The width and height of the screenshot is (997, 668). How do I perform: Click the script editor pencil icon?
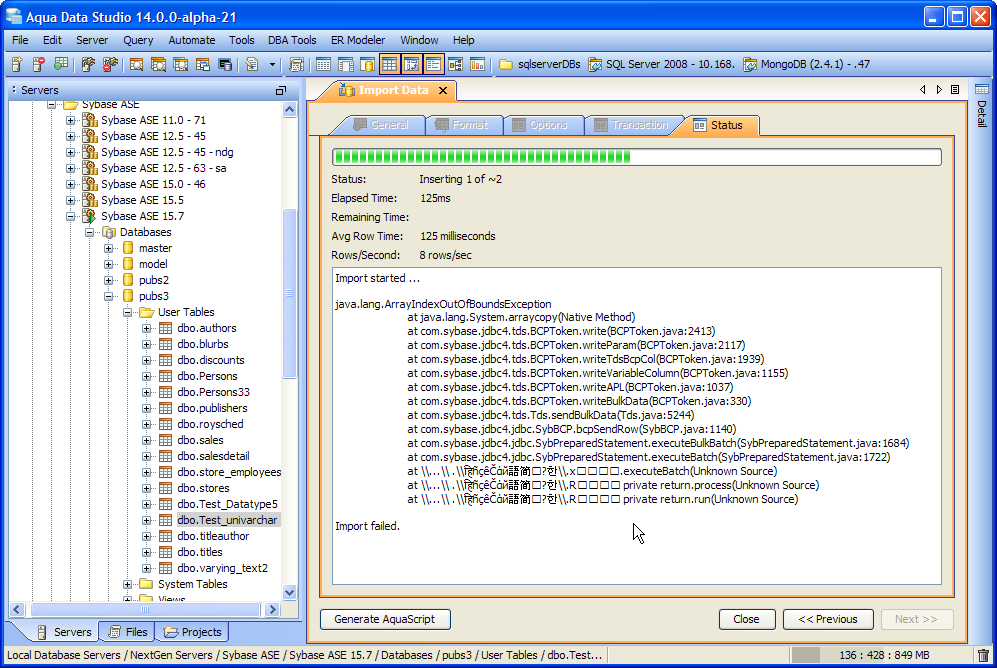tap(252, 64)
